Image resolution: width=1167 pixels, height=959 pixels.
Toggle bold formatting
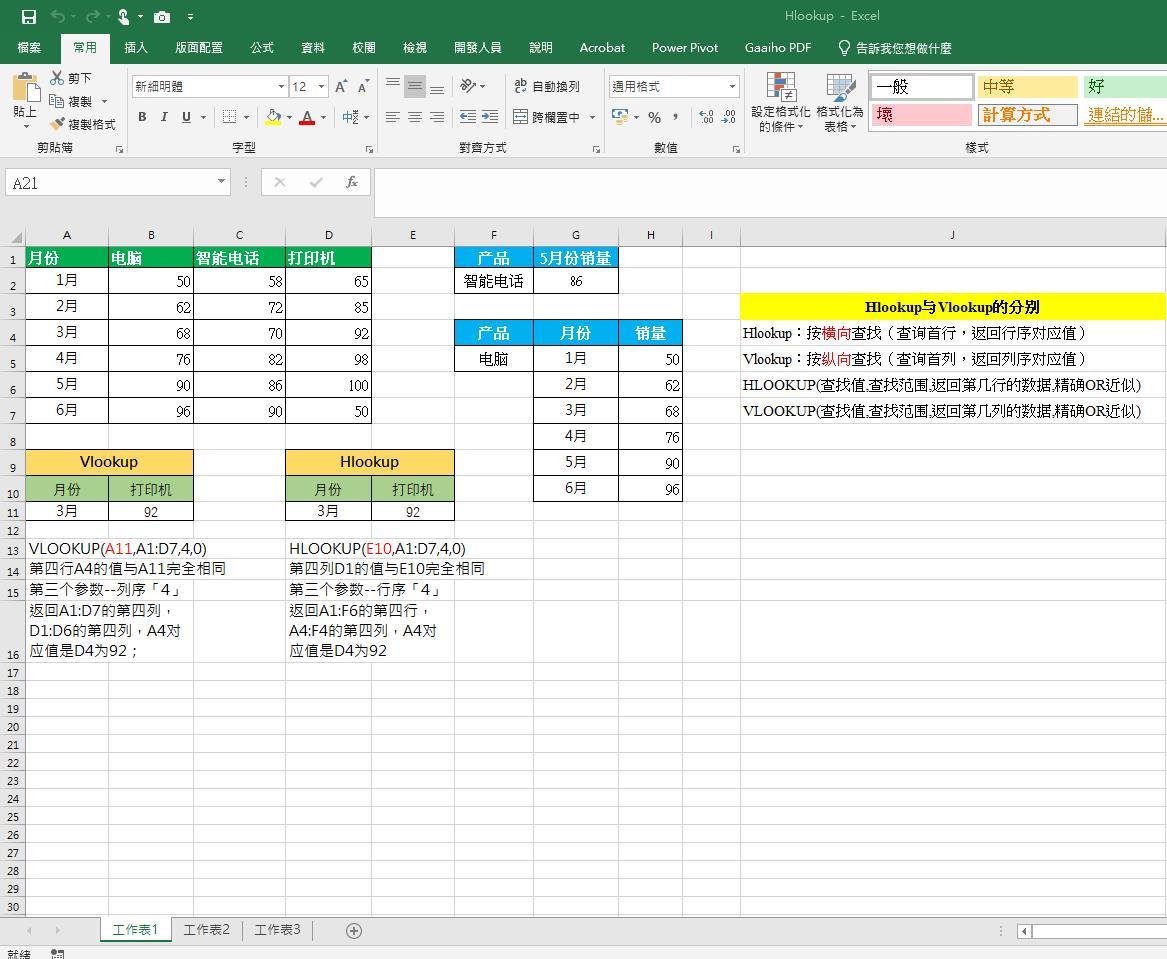pyautogui.click(x=142, y=117)
